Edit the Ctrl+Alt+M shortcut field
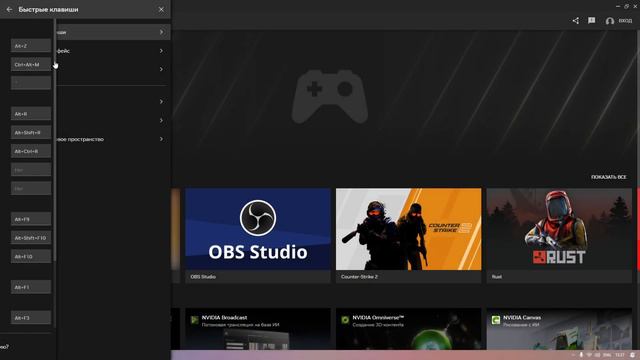 coord(31,64)
